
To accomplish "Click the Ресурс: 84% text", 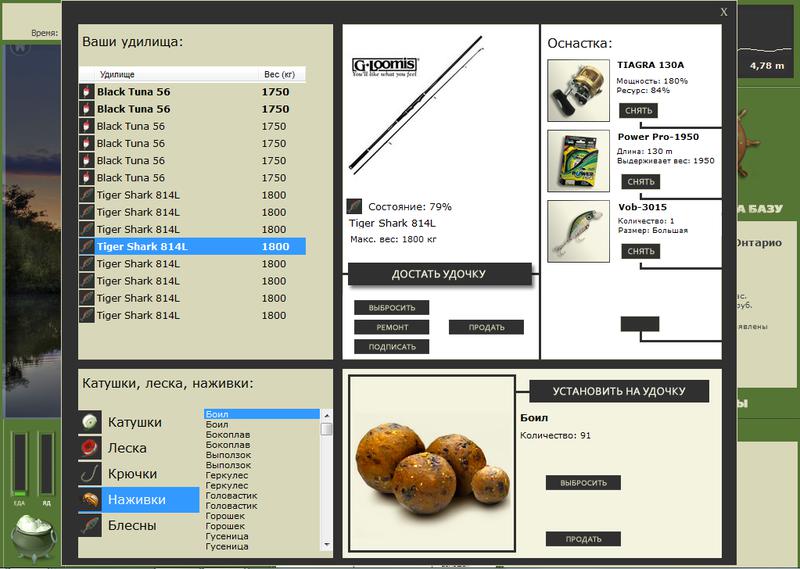I will coord(643,90).
